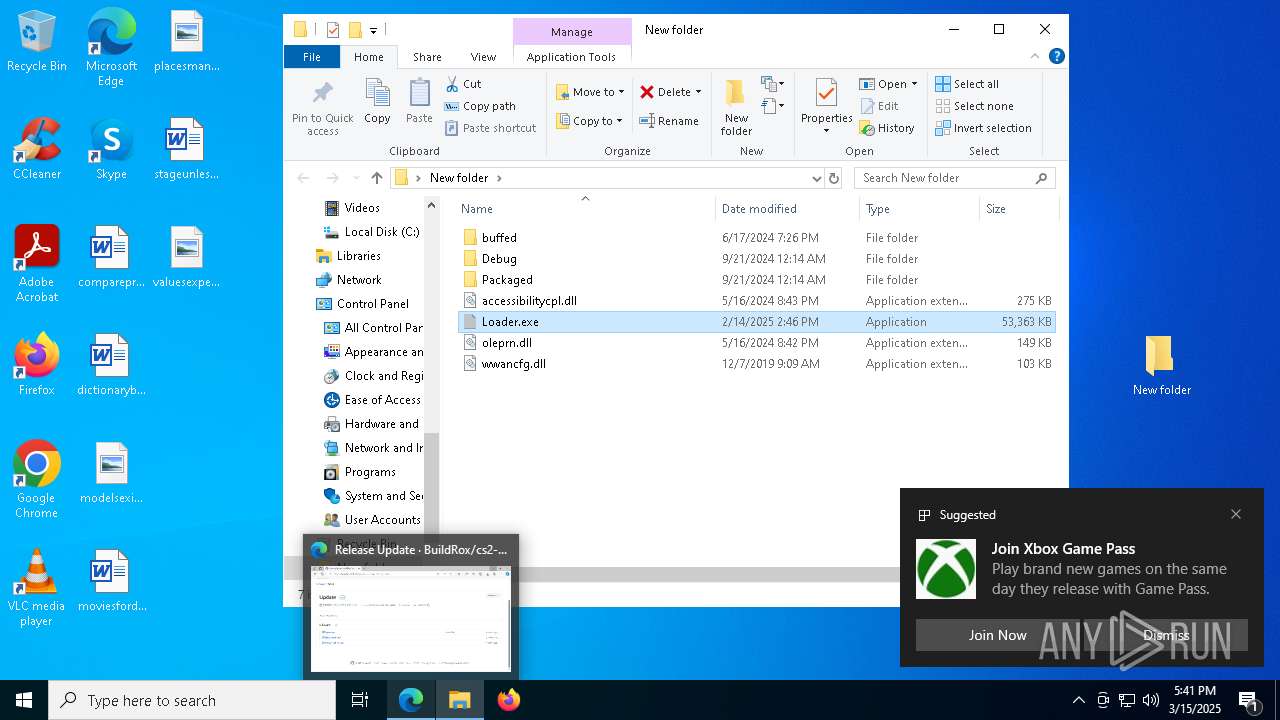Sort files by Name column
1280x720 pixels.
[585, 209]
